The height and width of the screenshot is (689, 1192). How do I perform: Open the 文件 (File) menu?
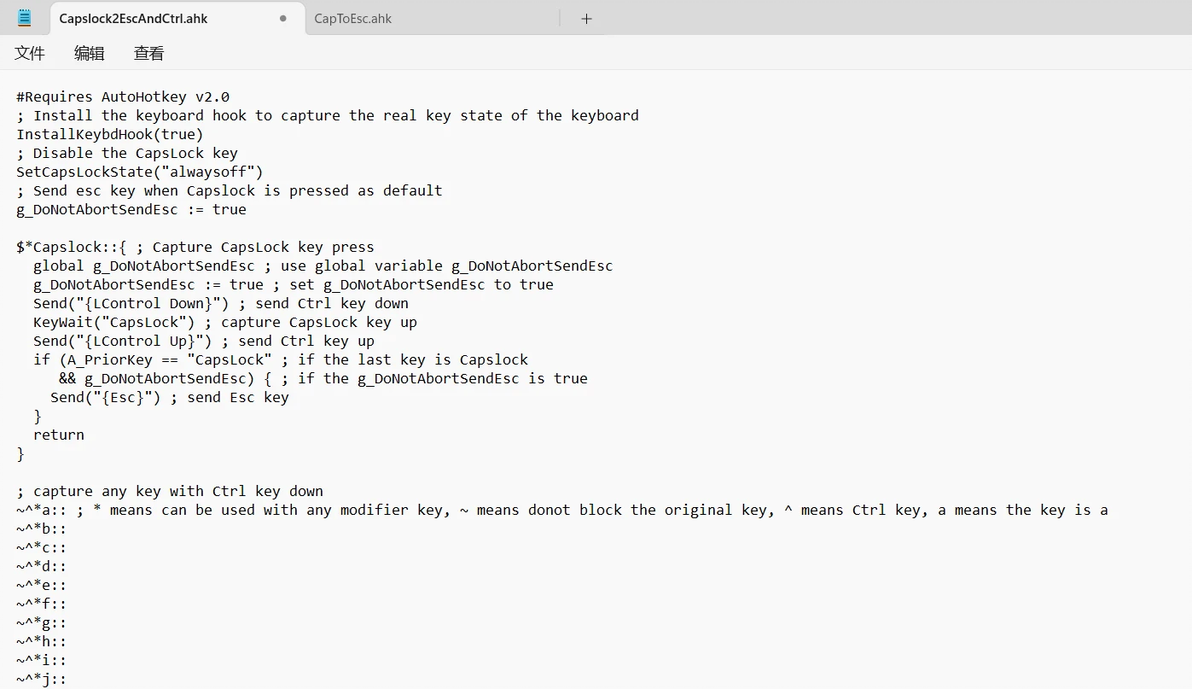point(30,53)
